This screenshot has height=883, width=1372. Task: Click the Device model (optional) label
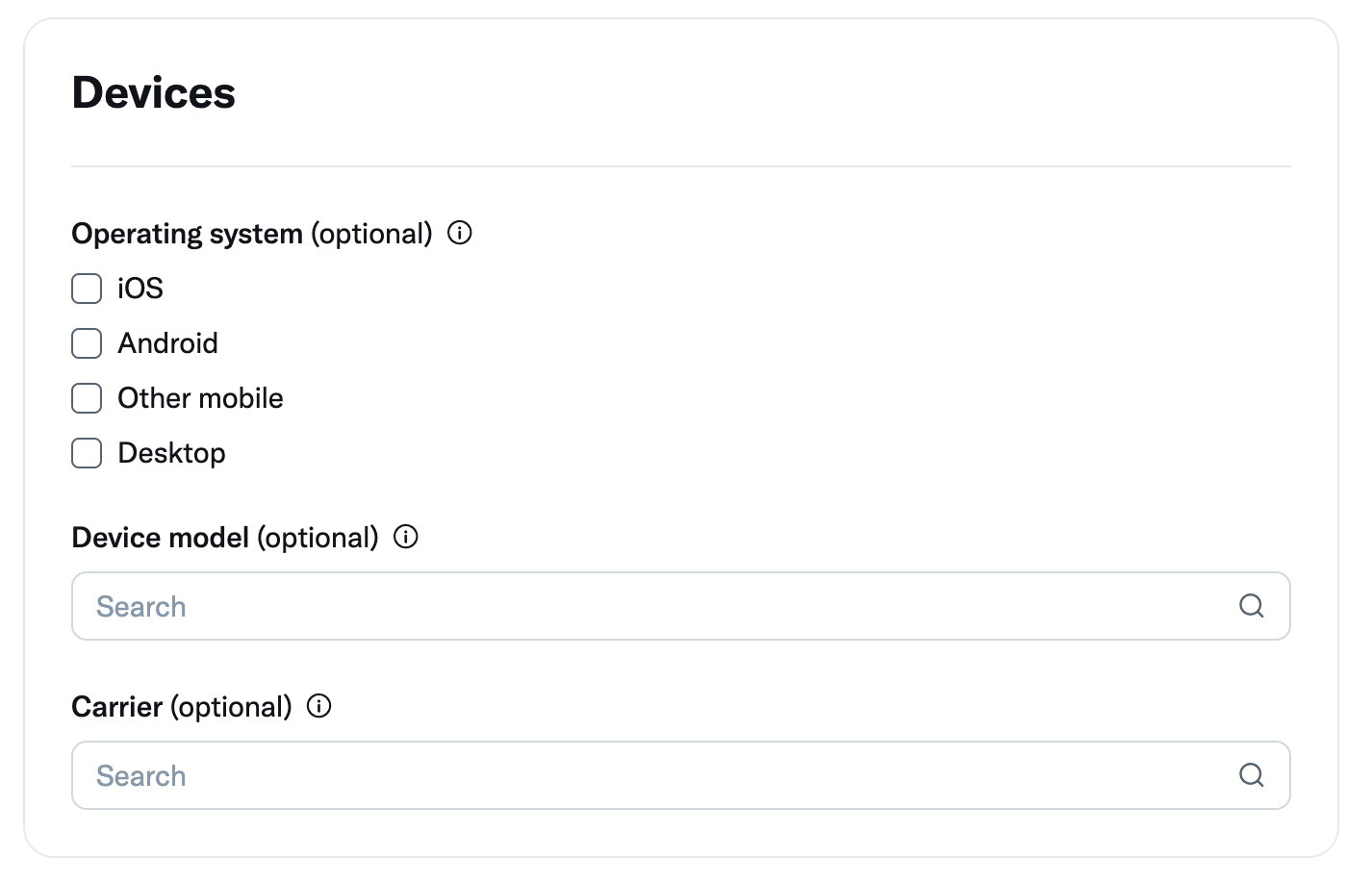[x=225, y=538]
